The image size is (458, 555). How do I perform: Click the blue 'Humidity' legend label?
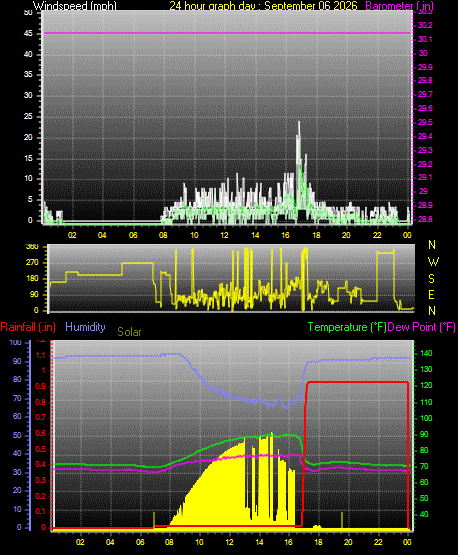pos(85,327)
